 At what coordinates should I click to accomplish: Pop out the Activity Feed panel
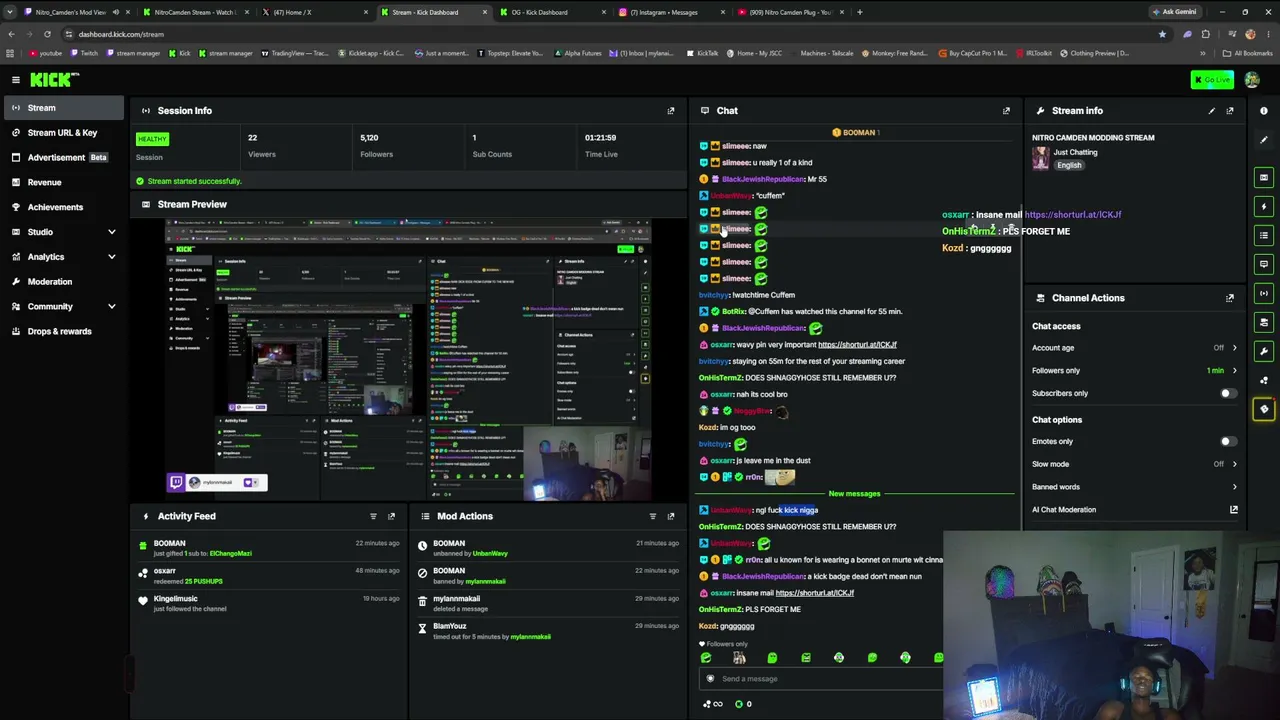(391, 516)
